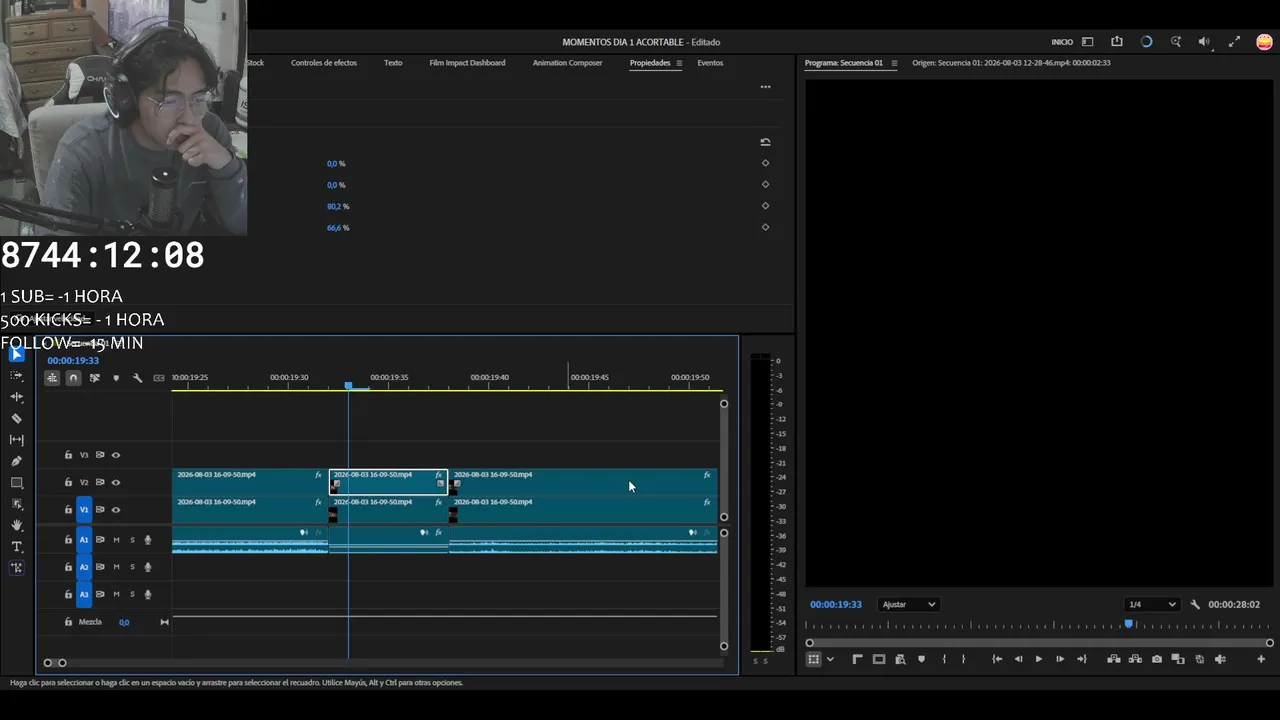Open the program monitor button editor plus
The width and height of the screenshot is (1280, 720).
click(x=1261, y=659)
